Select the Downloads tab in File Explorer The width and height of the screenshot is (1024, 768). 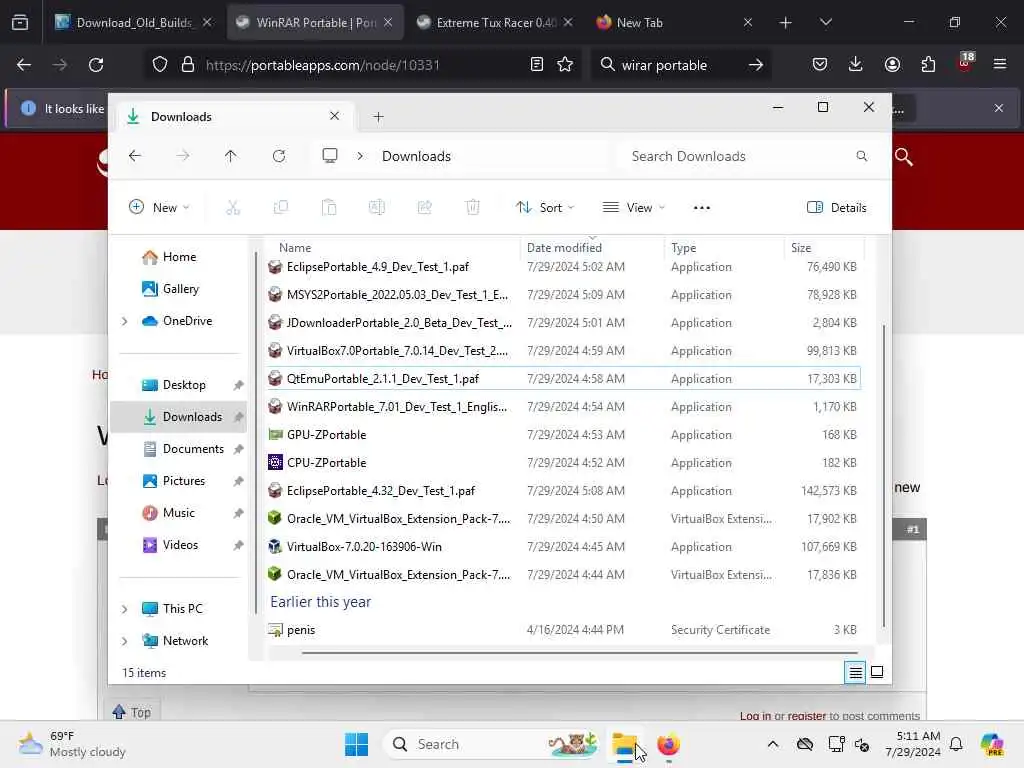(x=235, y=117)
